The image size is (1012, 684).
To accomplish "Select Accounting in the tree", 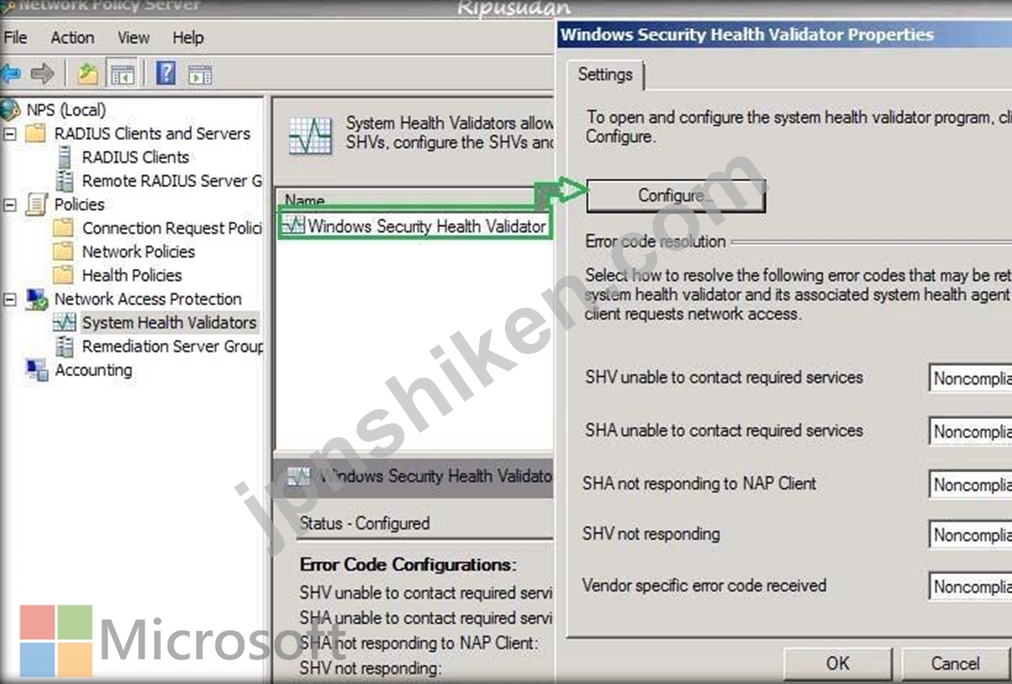I will tap(94, 370).
